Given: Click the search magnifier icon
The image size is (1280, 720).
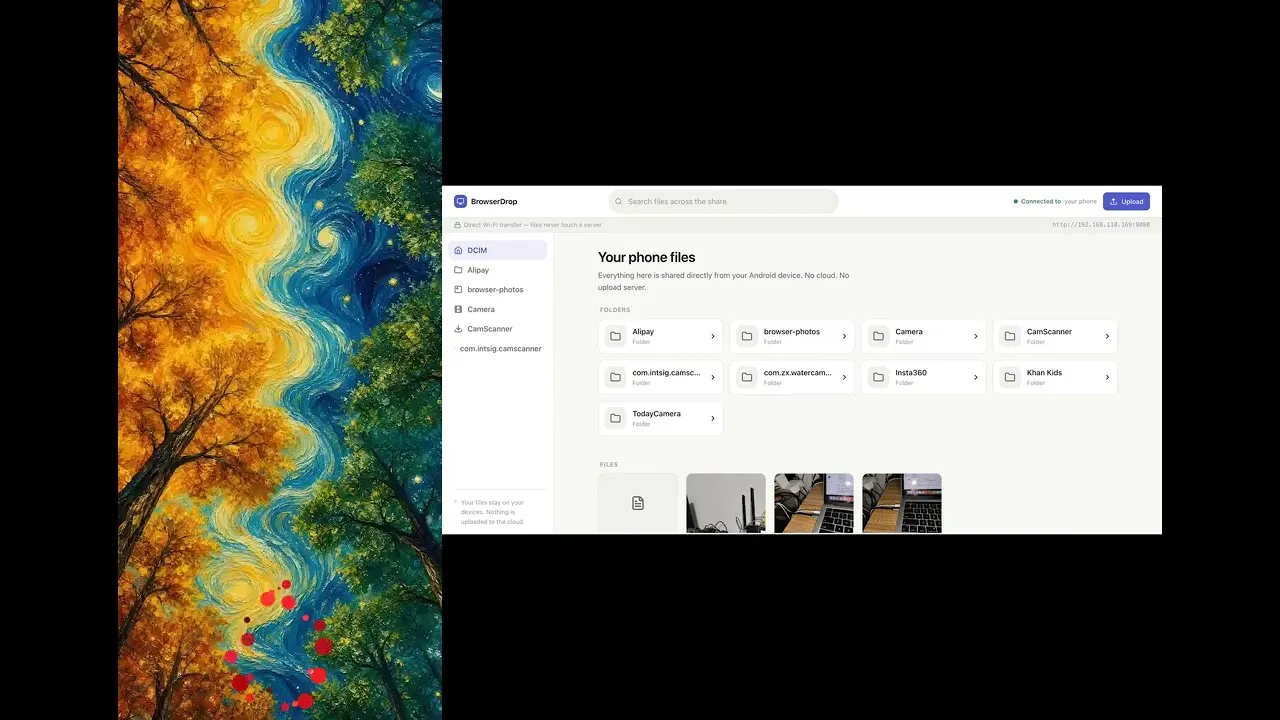Looking at the screenshot, I should tap(619, 202).
